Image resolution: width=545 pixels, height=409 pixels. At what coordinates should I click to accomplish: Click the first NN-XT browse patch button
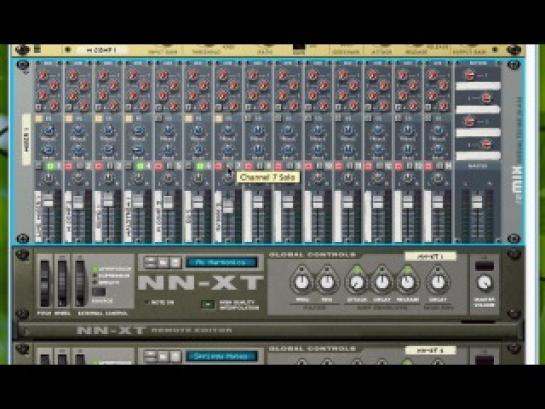coord(163,262)
